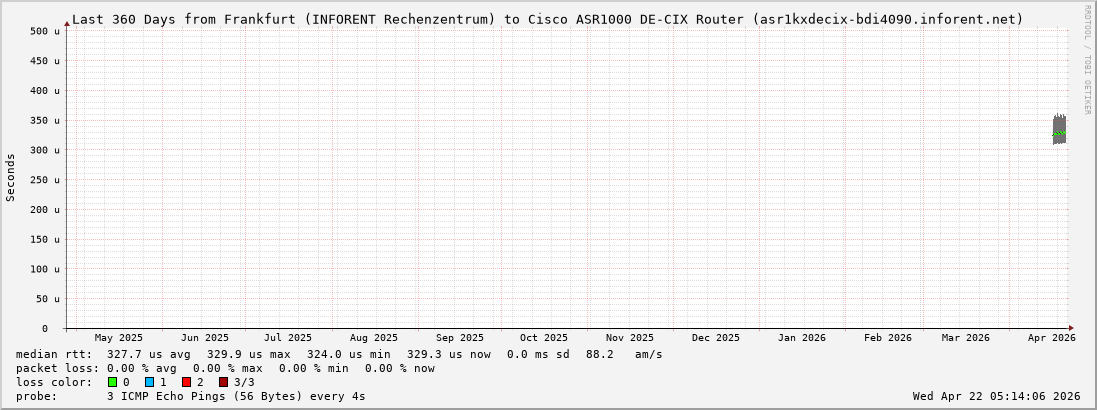
Task: Click the blue loss color swatch for 1
Action: click(150, 382)
